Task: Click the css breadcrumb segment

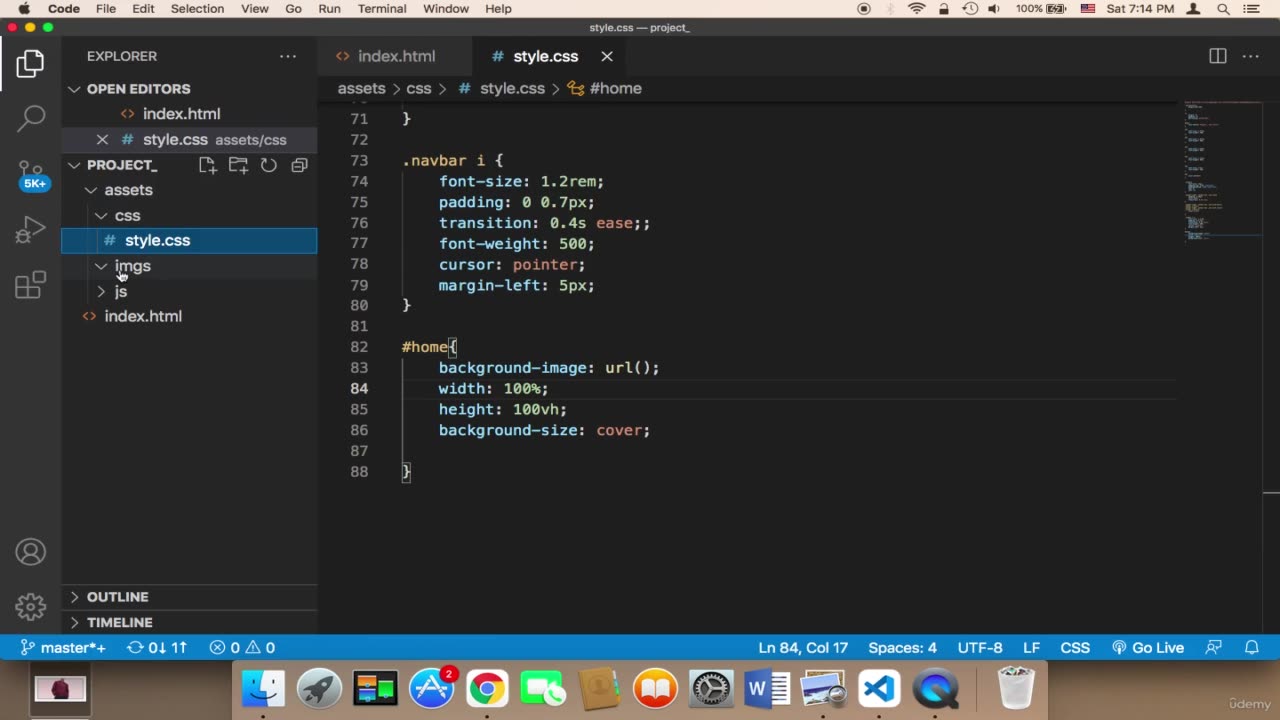Action: (x=419, y=88)
